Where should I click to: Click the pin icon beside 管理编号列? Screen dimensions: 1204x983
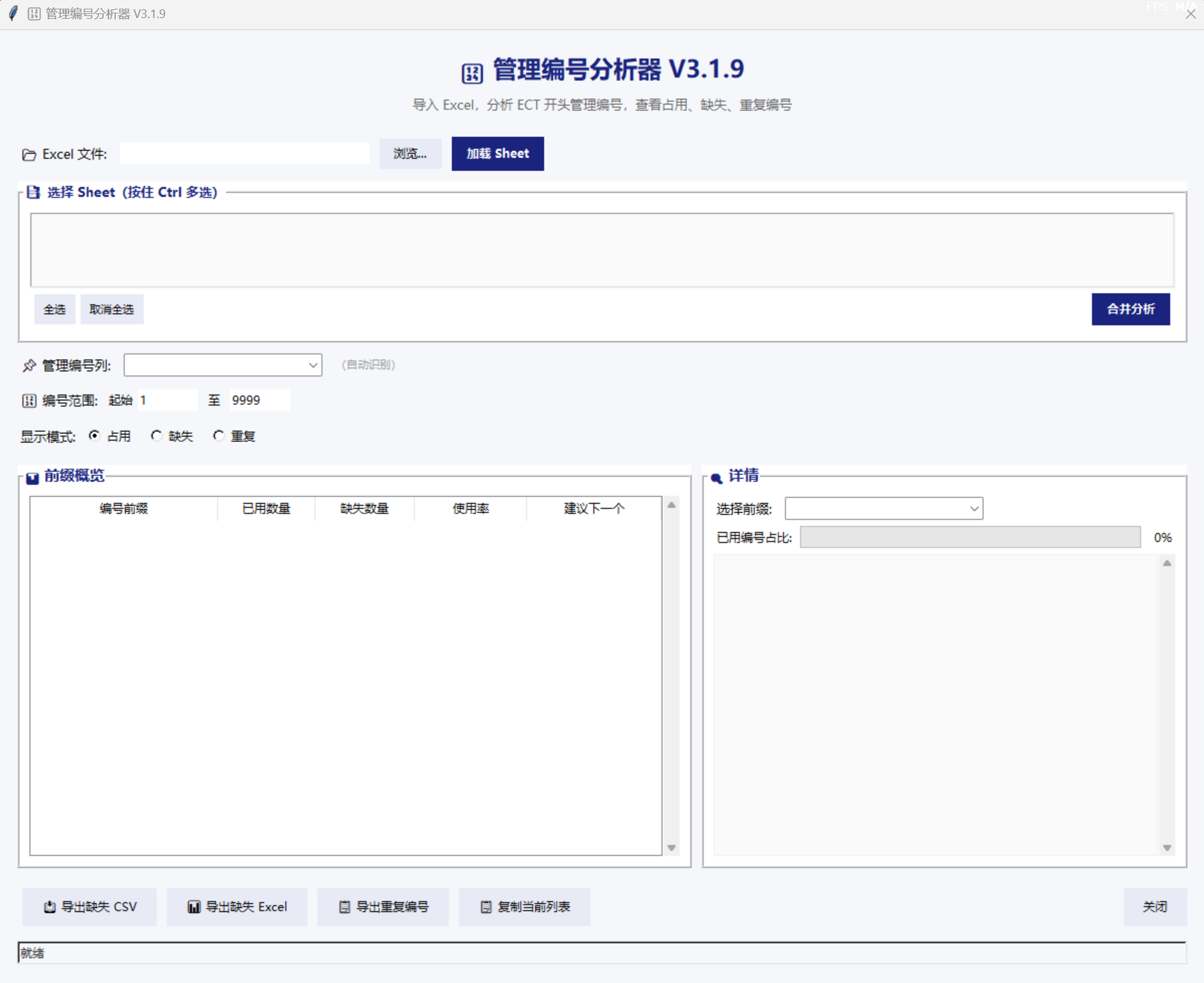point(29,366)
